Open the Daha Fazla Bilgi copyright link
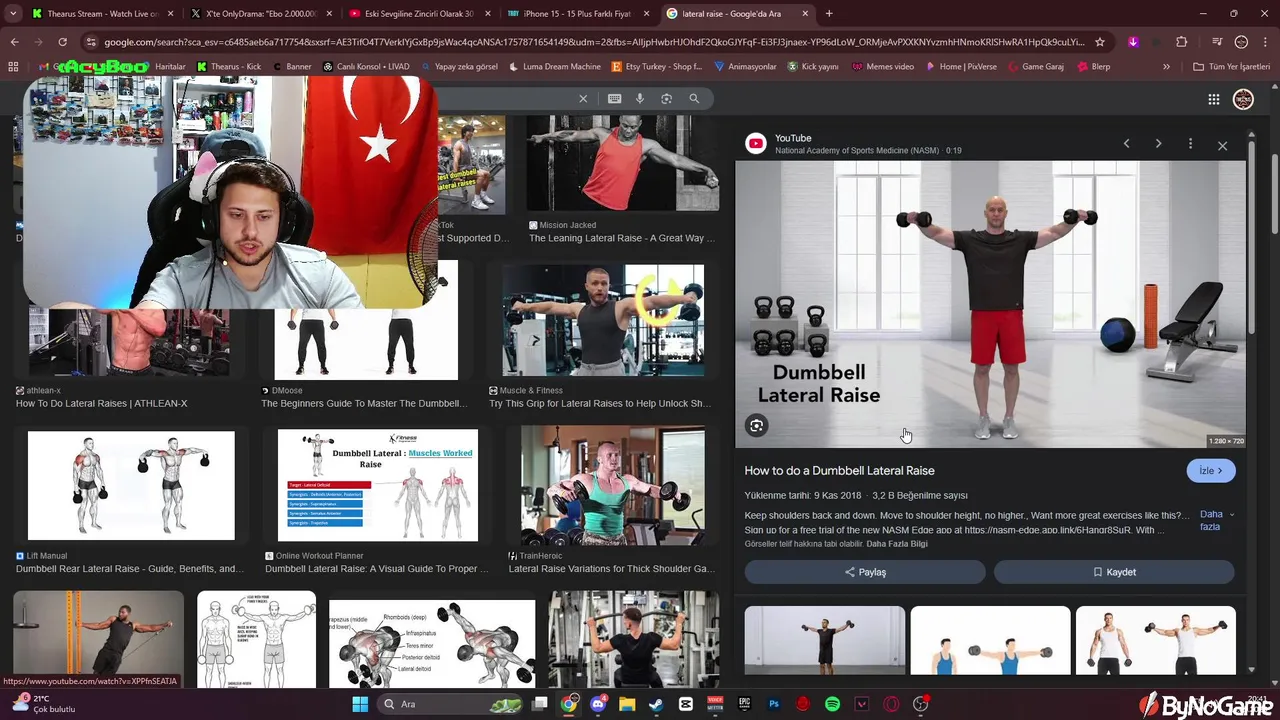 click(897, 544)
